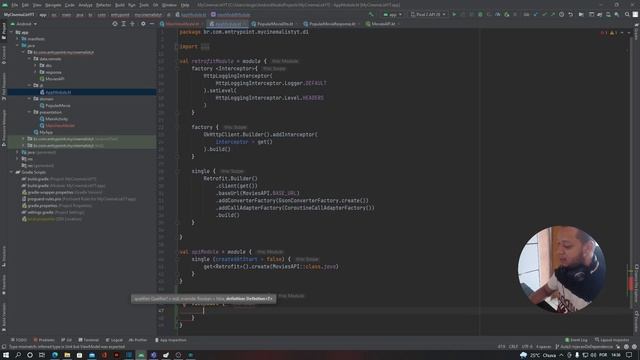Expand all icon in Project panel header

[124, 24]
